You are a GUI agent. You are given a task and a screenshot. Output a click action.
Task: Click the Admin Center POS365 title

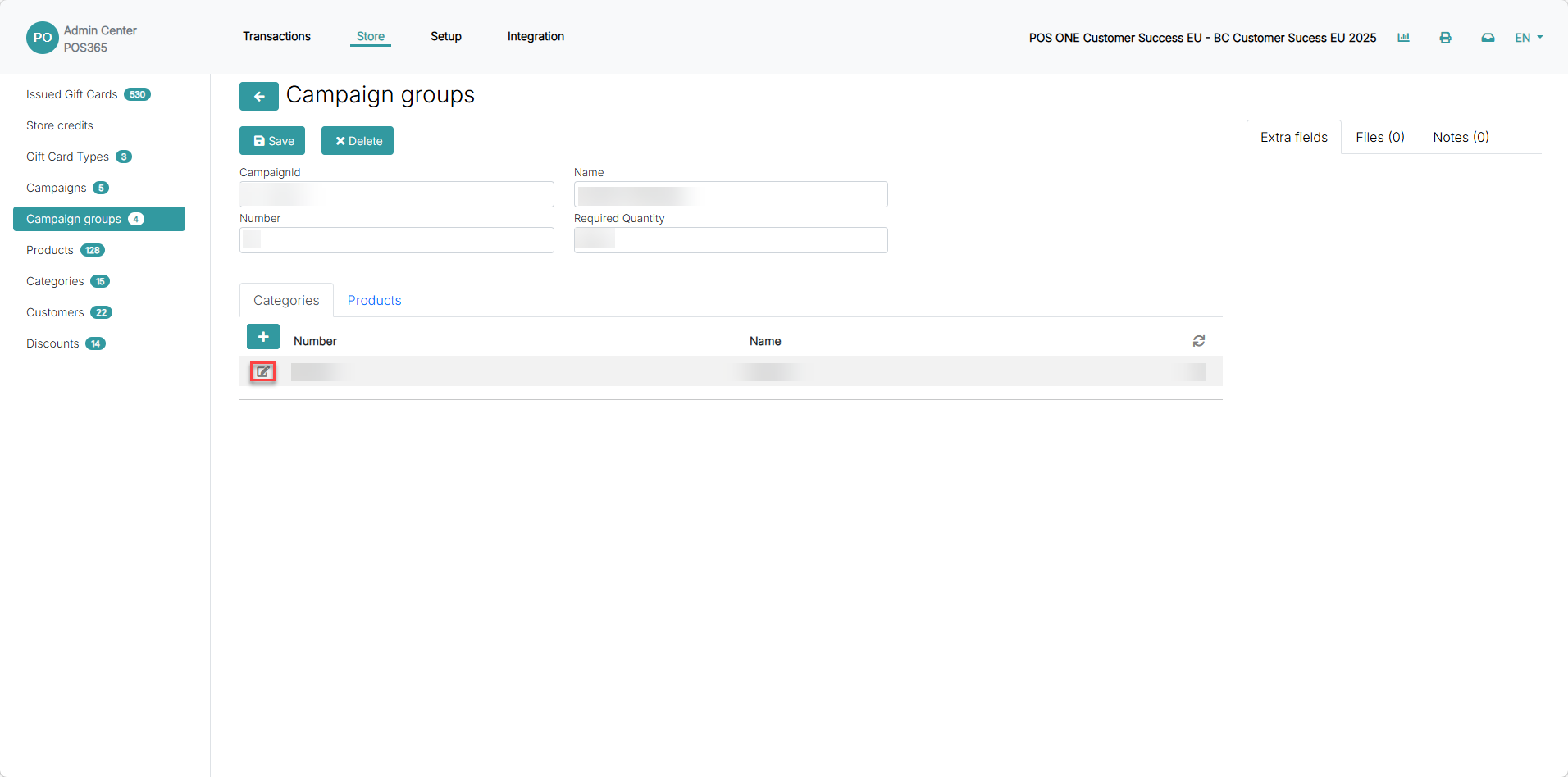point(100,39)
